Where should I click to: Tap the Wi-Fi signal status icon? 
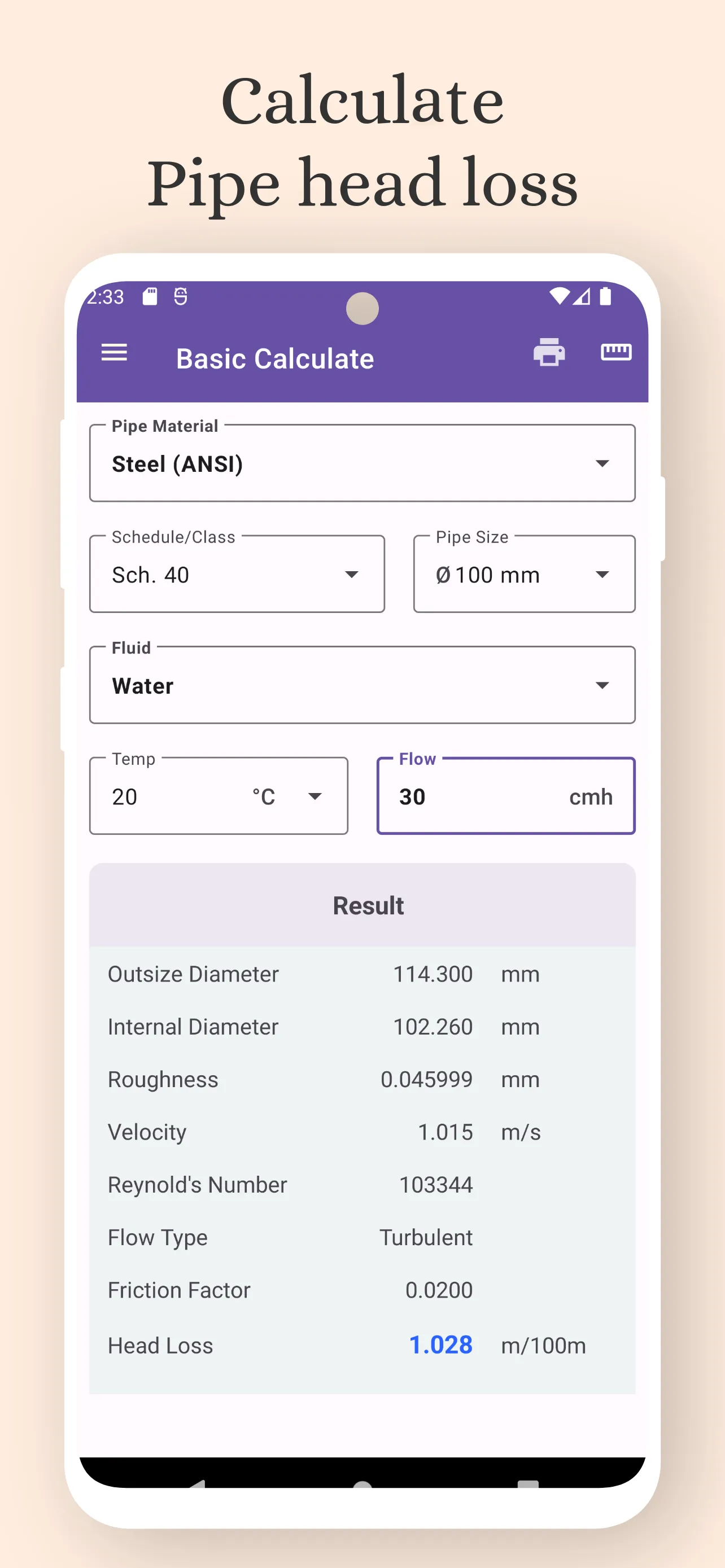pos(560,296)
